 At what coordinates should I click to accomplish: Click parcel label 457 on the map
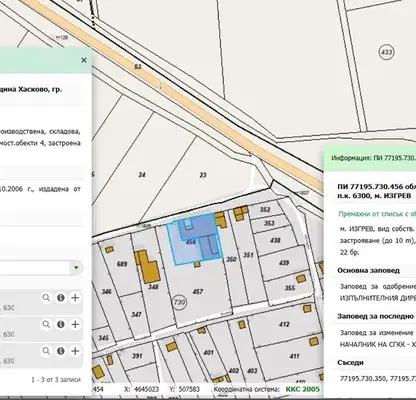pos(198,292)
